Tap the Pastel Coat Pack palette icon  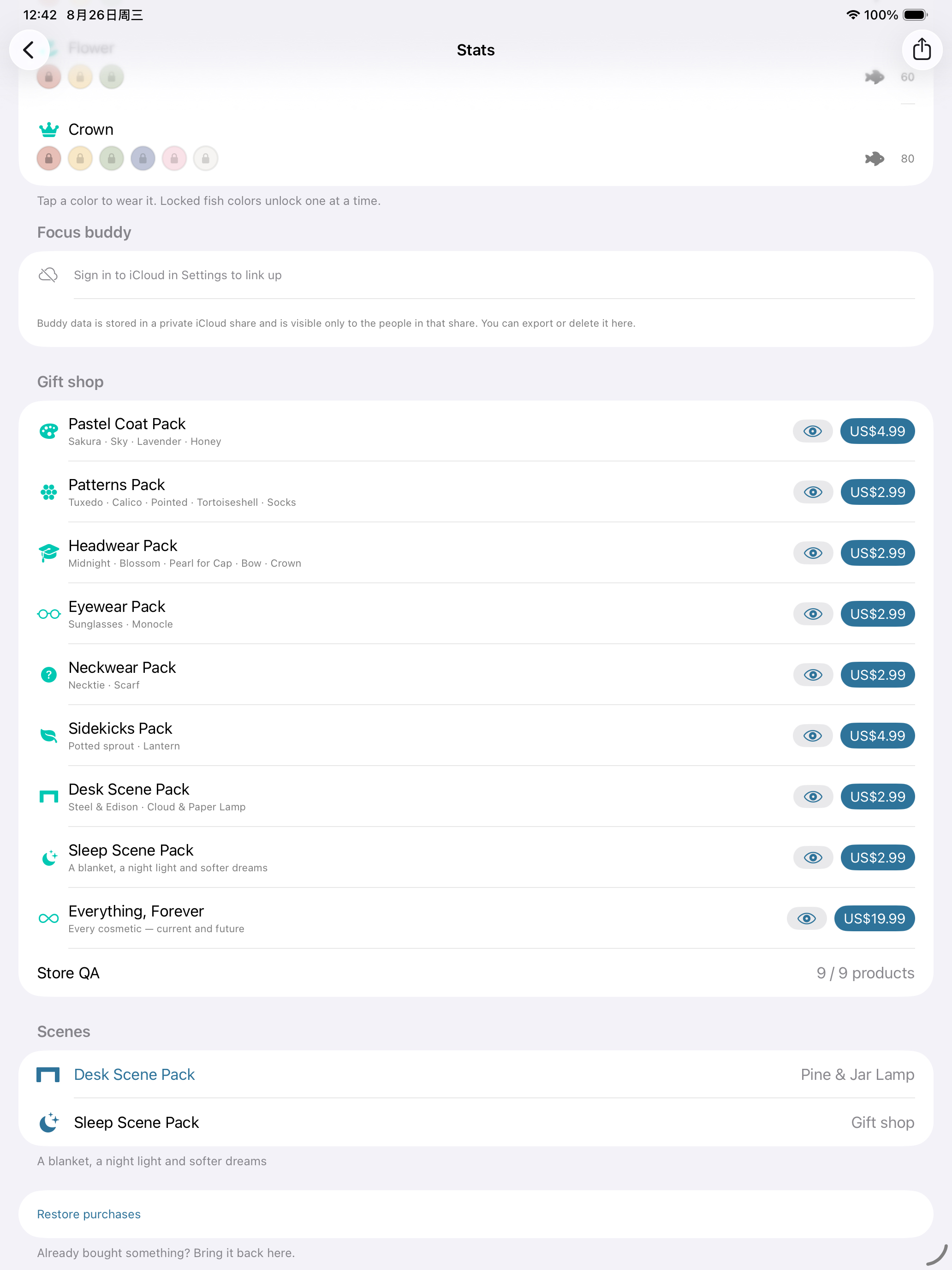pos(49,431)
